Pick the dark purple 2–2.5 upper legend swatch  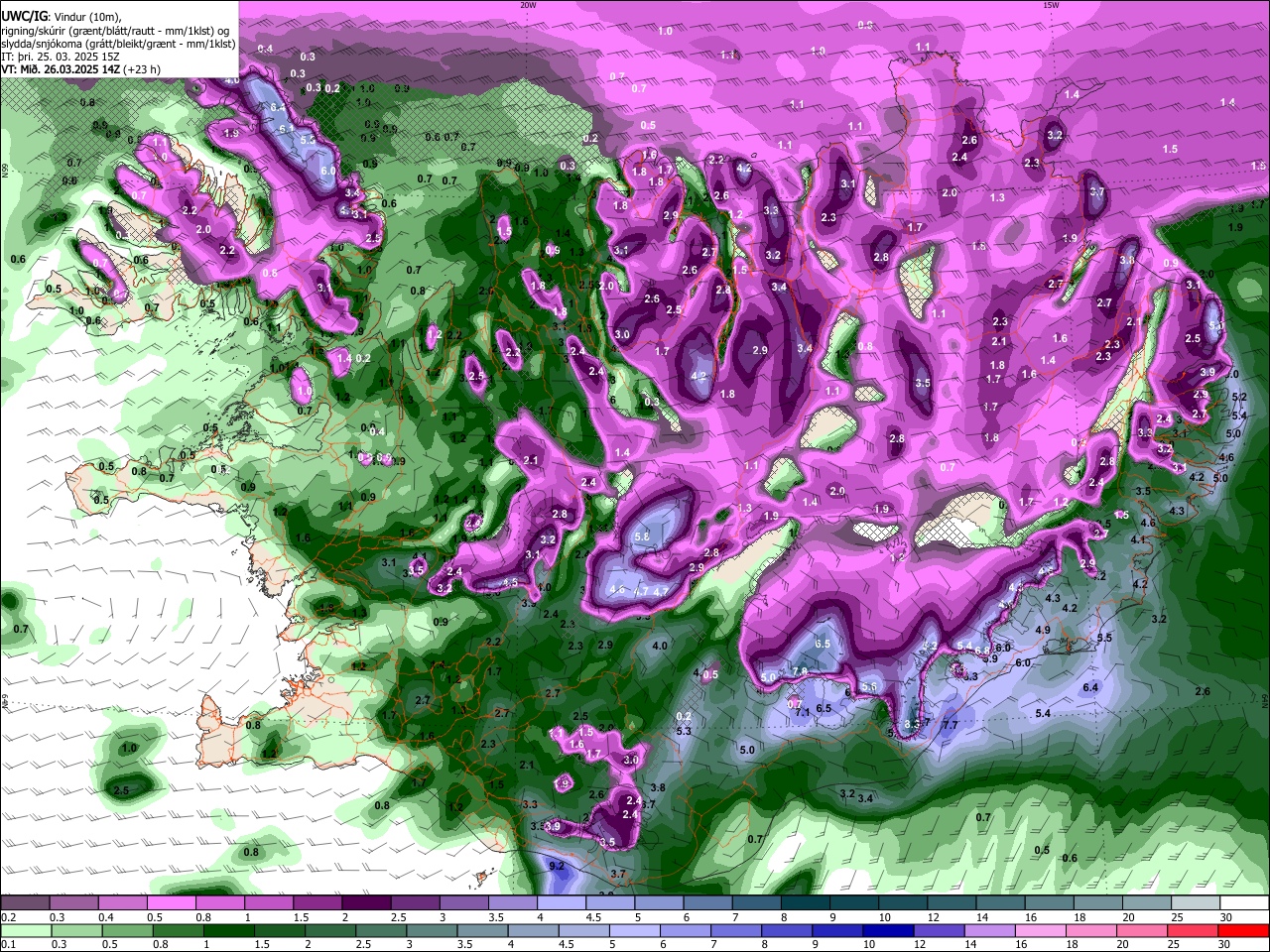coord(366,902)
